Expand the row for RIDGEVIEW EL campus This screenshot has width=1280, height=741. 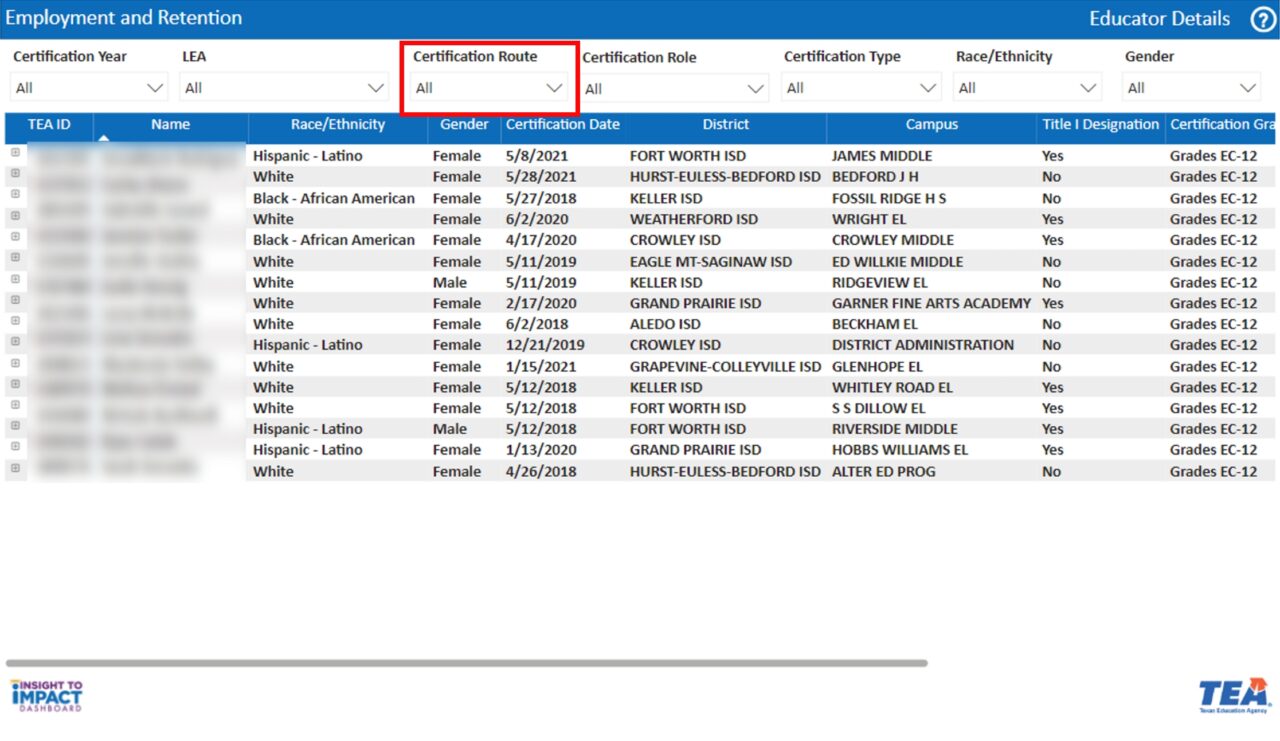pos(15,278)
